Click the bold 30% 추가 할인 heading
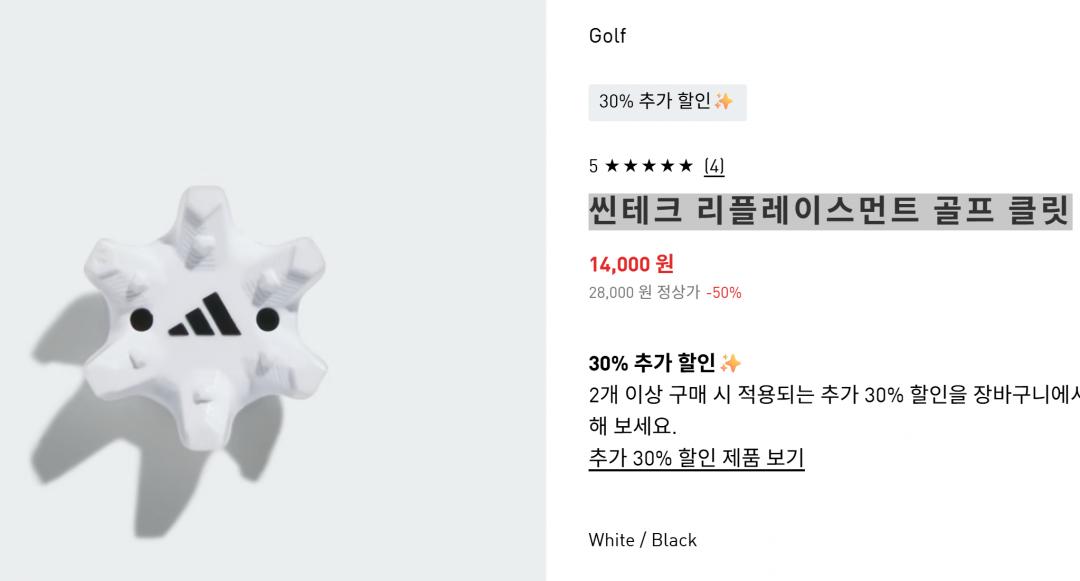Image resolution: width=1080 pixels, height=581 pixels. tap(651, 363)
